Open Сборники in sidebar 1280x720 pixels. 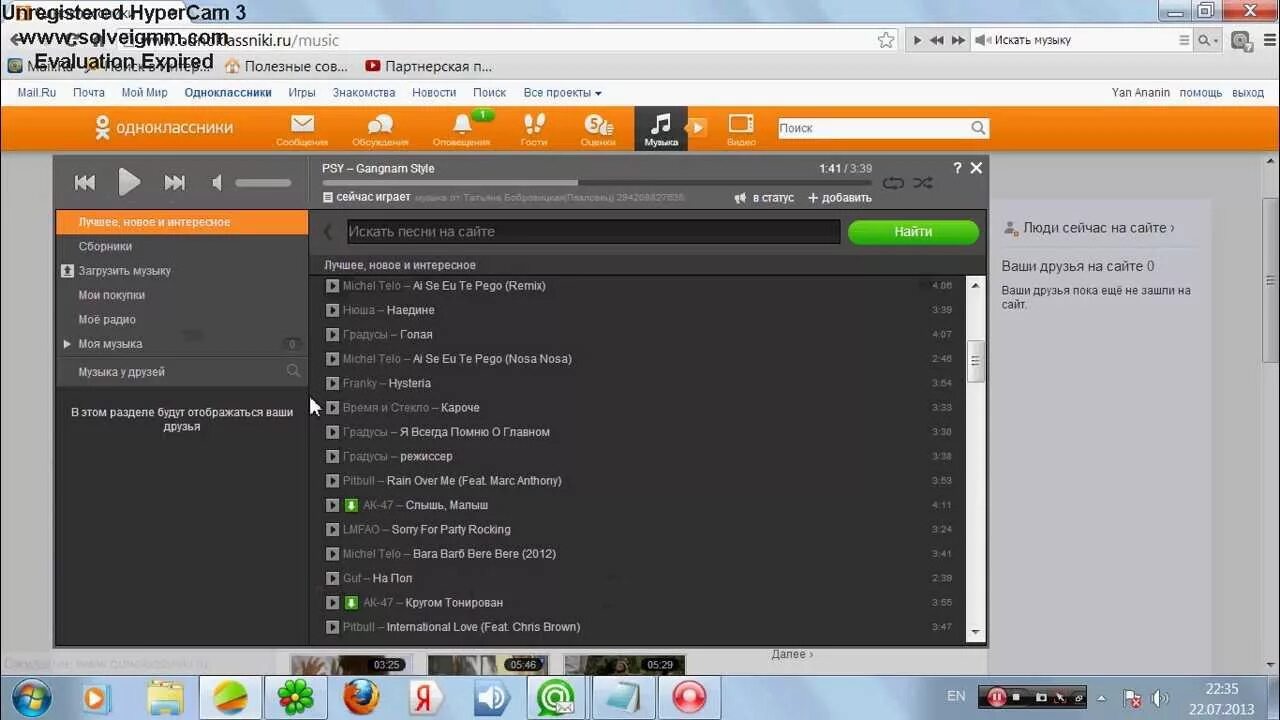[x=105, y=246]
